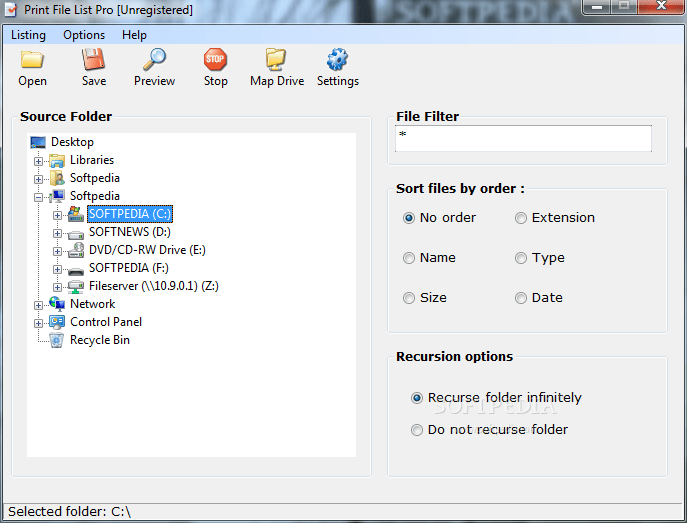Click the Settings button label

(338, 81)
